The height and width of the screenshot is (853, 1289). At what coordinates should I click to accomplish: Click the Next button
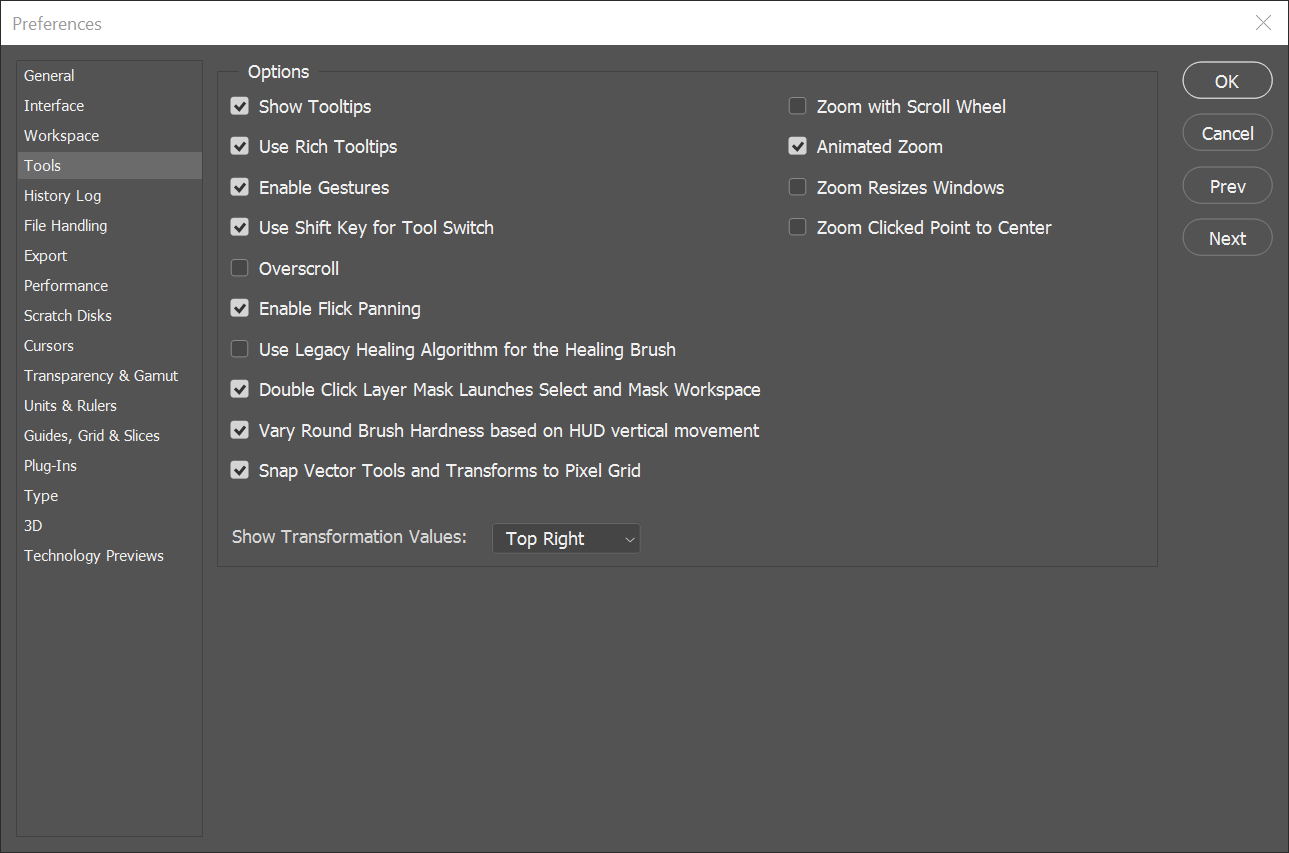(x=1227, y=238)
